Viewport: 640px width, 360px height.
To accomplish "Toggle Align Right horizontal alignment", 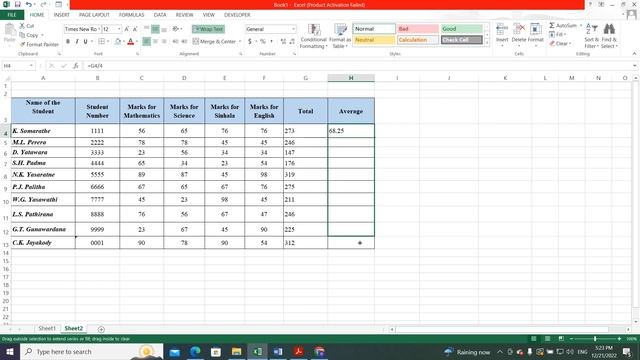I will click(164, 41).
